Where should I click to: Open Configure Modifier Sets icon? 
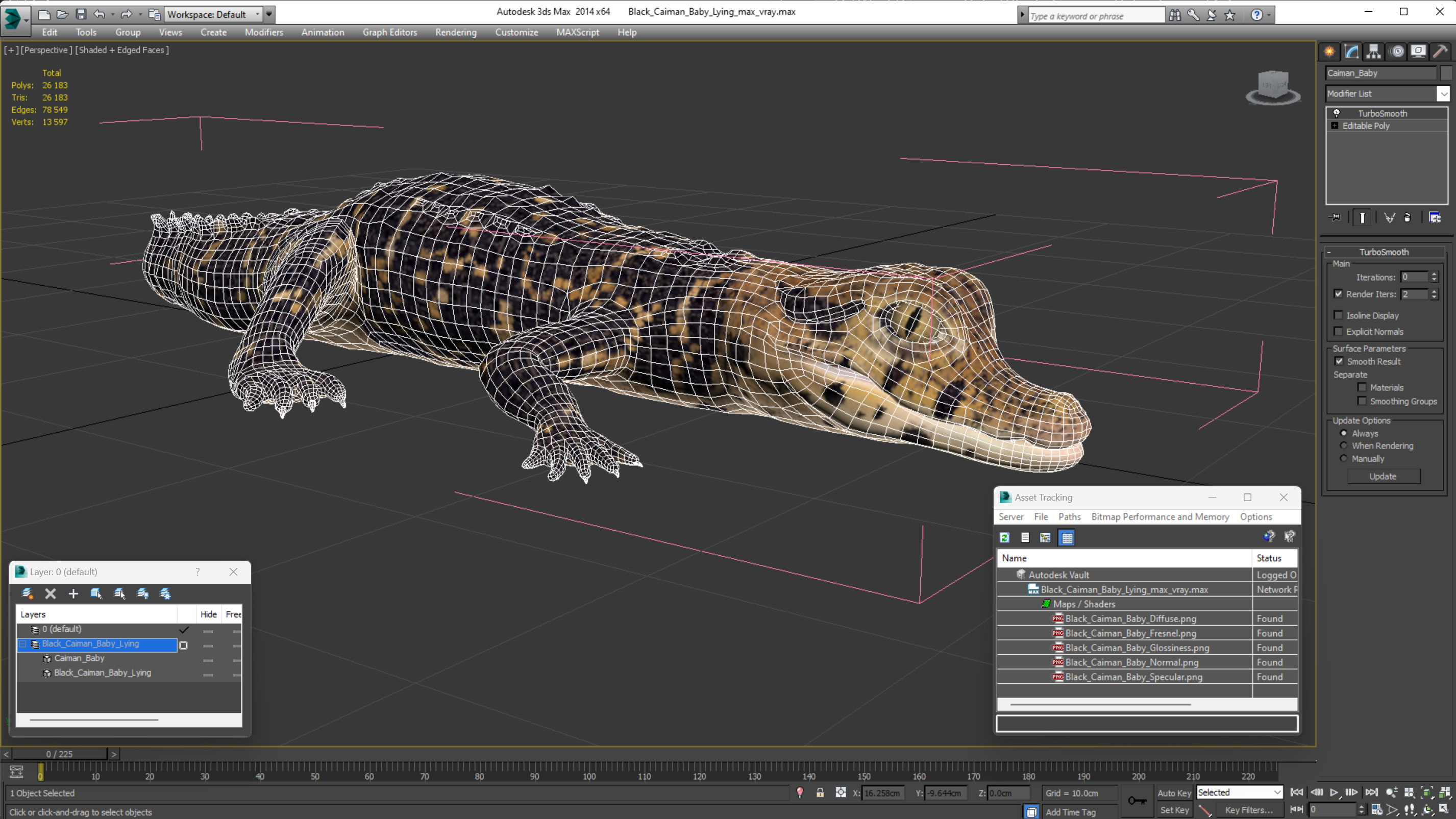coord(1435,217)
